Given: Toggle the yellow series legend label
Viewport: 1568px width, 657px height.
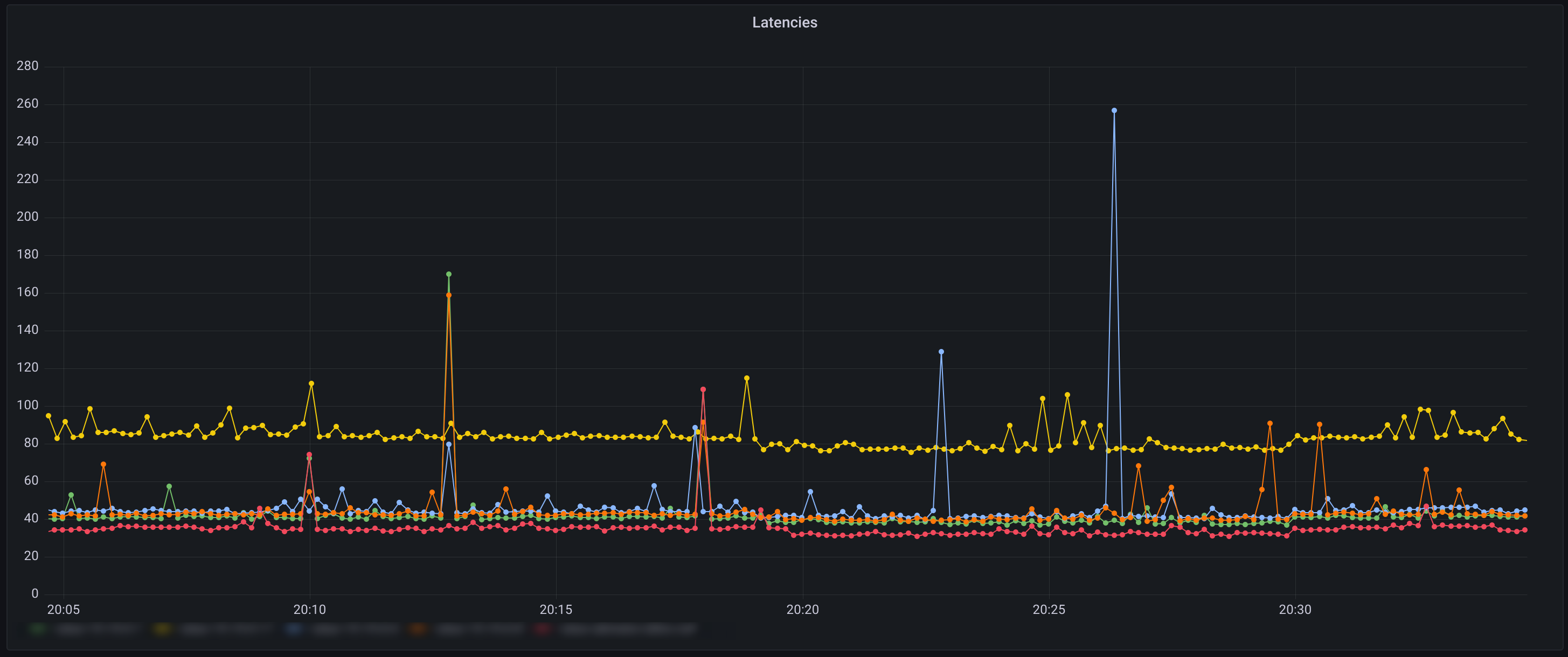Looking at the screenshot, I should pos(226,629).
